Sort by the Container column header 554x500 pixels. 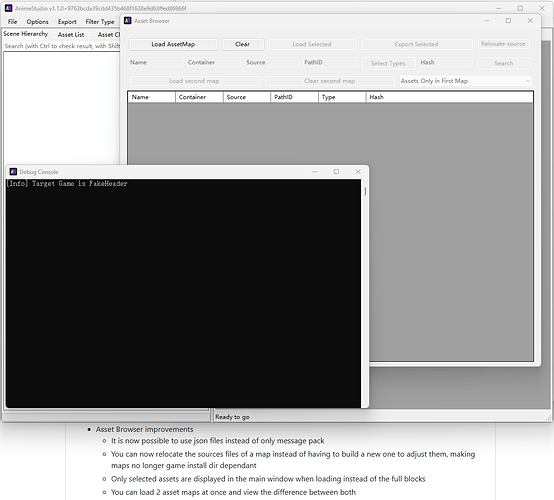click(199, 97)
